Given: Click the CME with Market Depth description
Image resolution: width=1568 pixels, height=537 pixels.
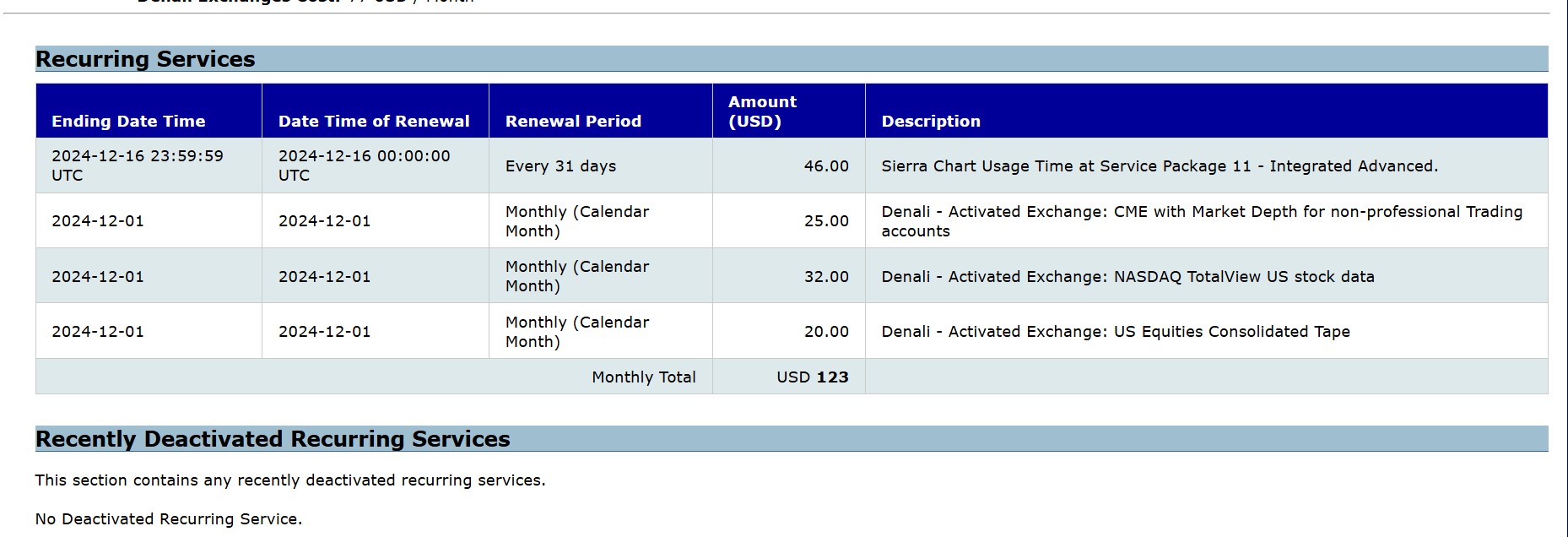Looking at the screenshot, I should pyautogui.click(x=1202, y=221).
